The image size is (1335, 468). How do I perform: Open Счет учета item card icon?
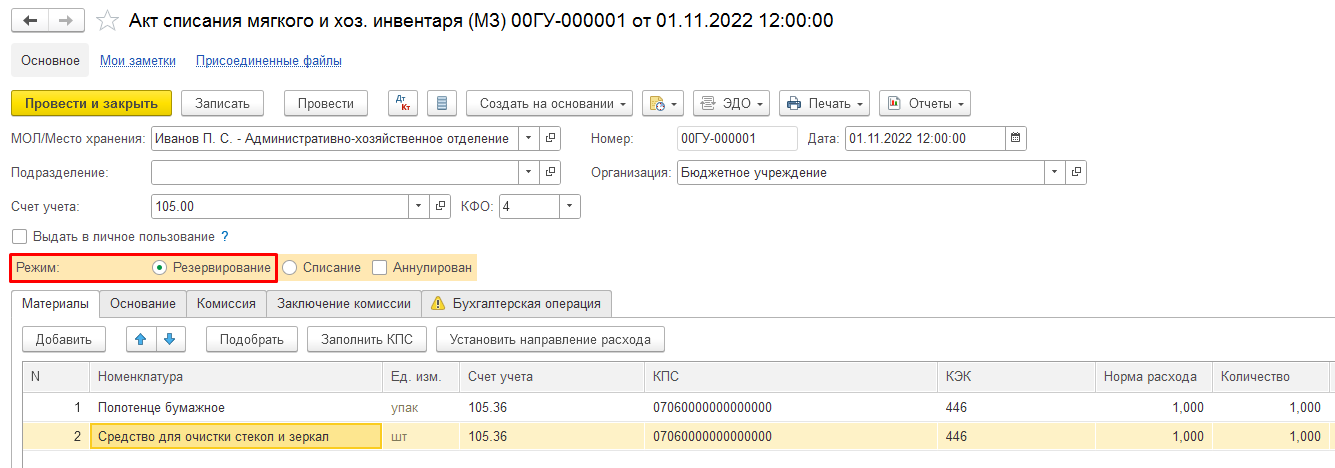441,206
